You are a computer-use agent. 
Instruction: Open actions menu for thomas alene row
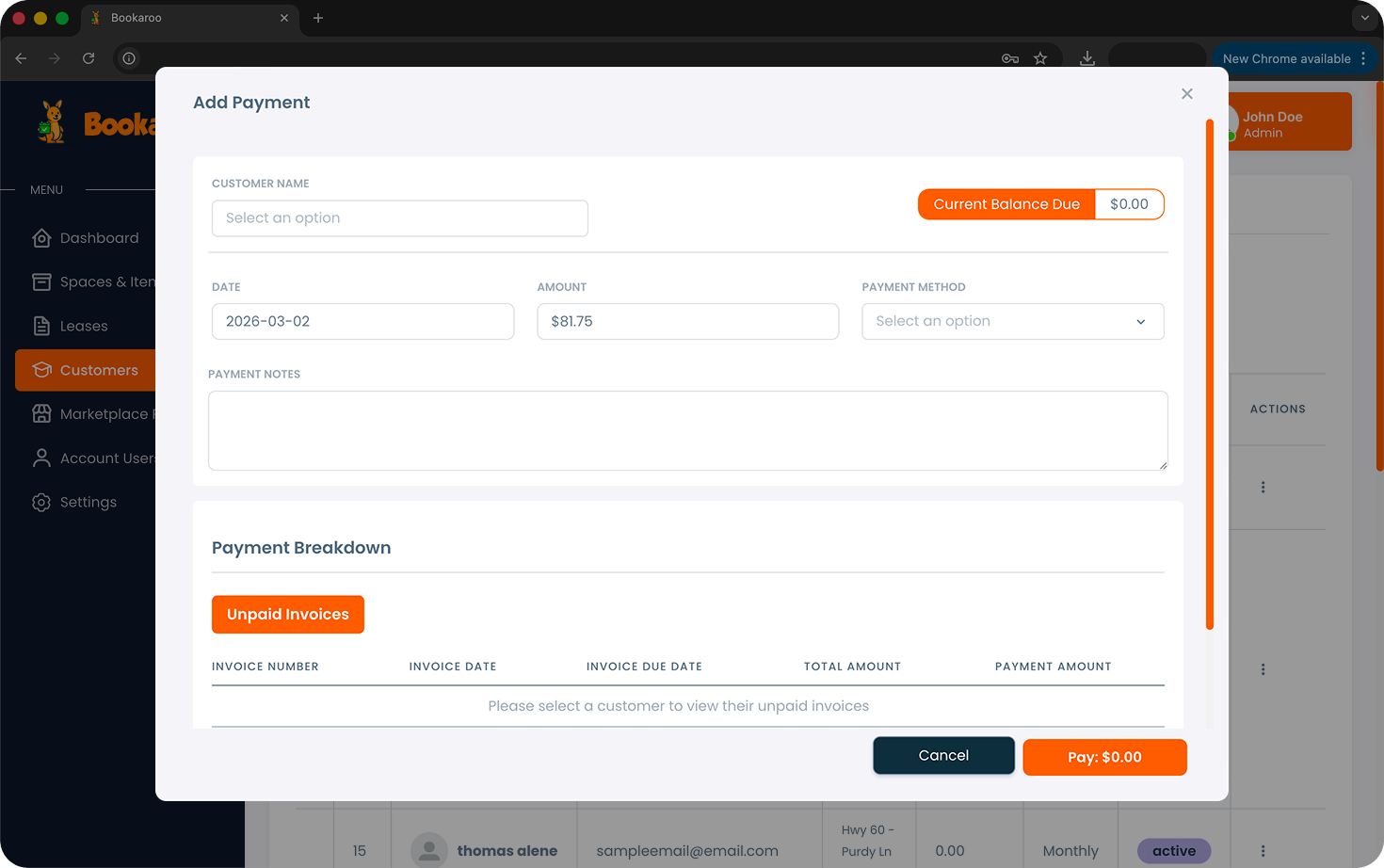(1263, 851)
